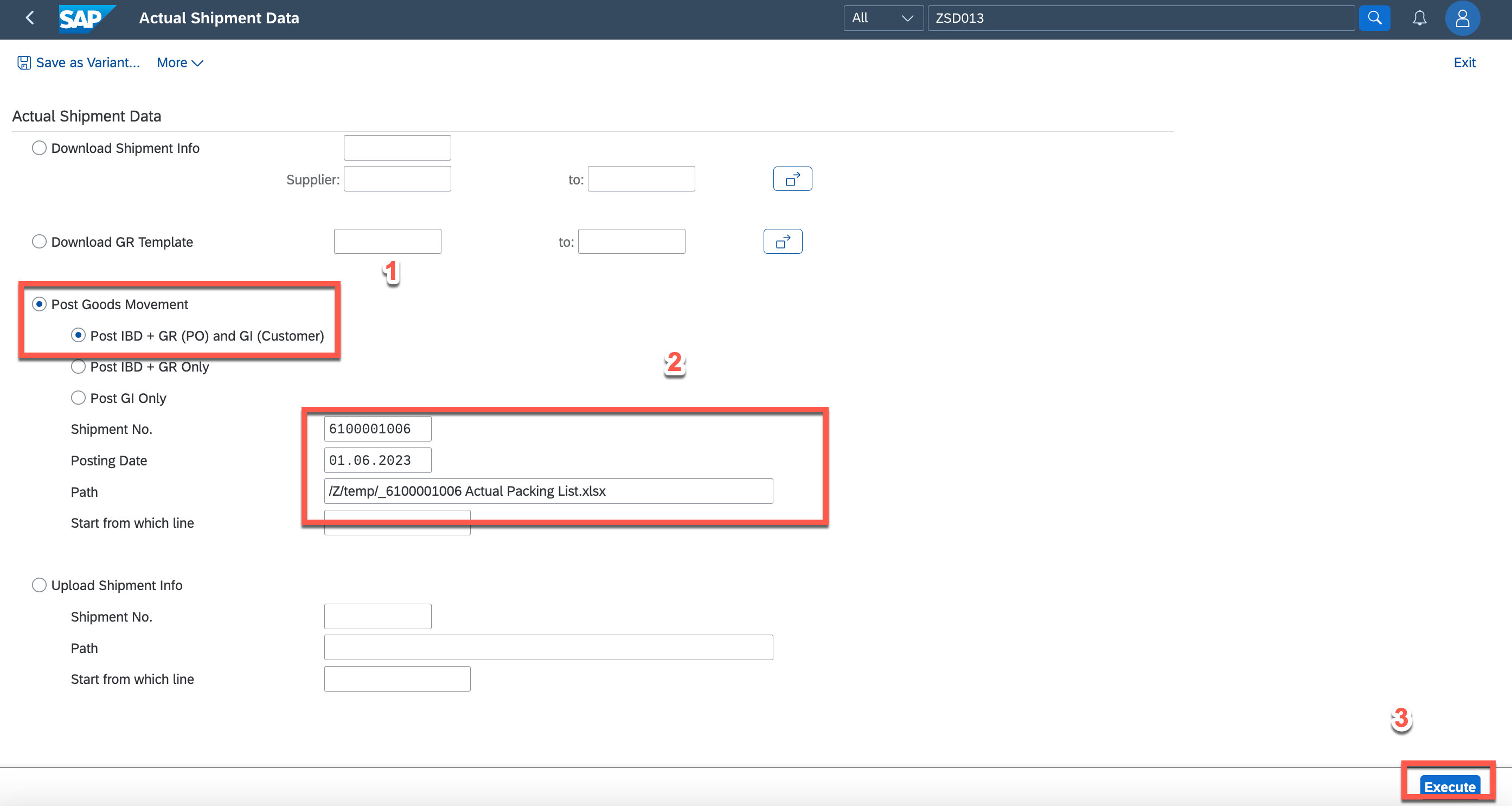This screenshot has width=1512, height=806.
Task: Click the Path field with packing list
Action: click(x=548, y=491)
